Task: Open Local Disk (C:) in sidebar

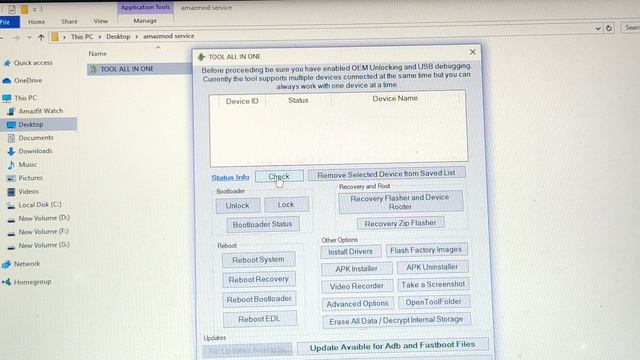Action: pyautogui.click(x=40, y=205)
